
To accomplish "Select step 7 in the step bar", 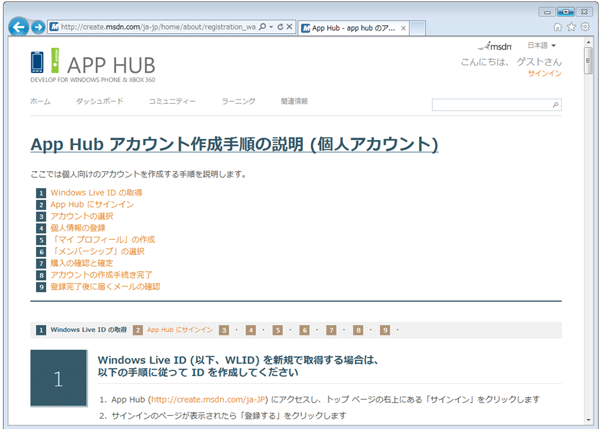I will point(331,330).
